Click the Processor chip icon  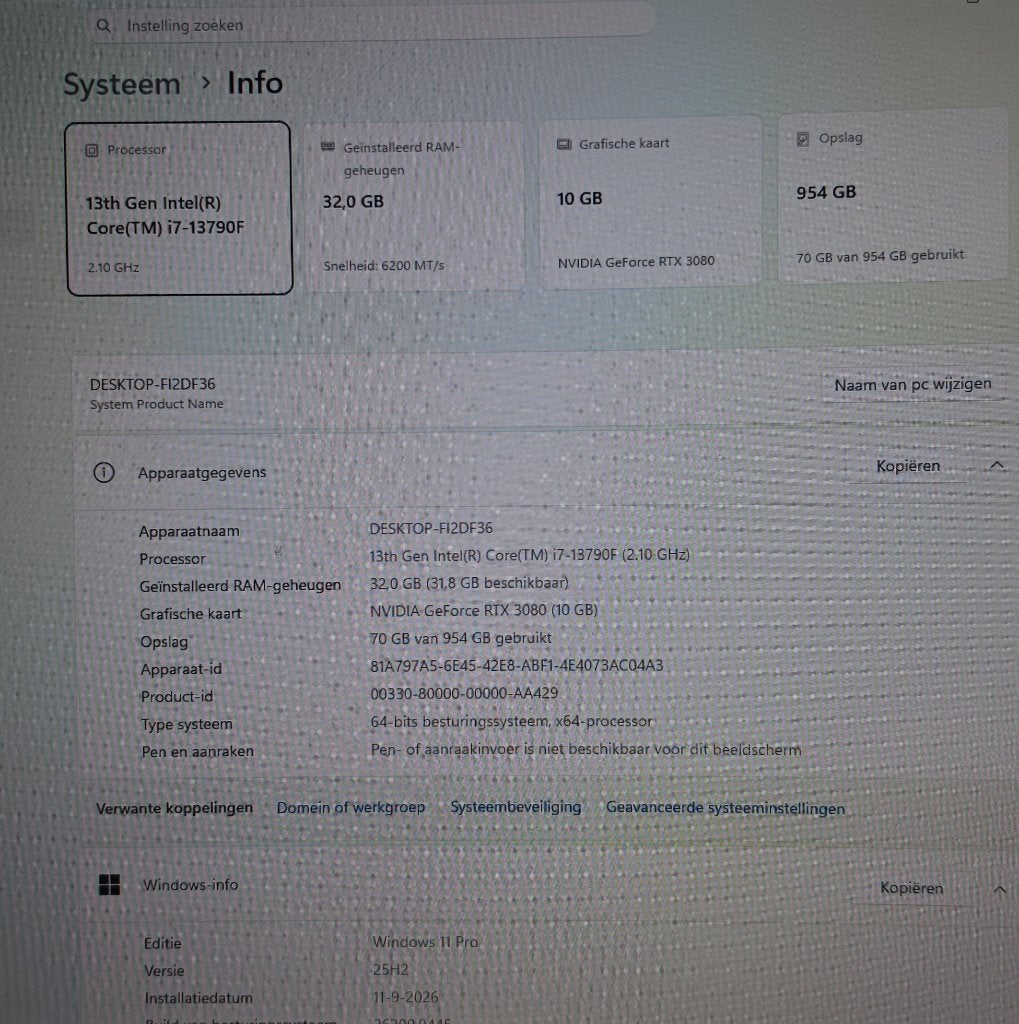[x=92, y=151]
